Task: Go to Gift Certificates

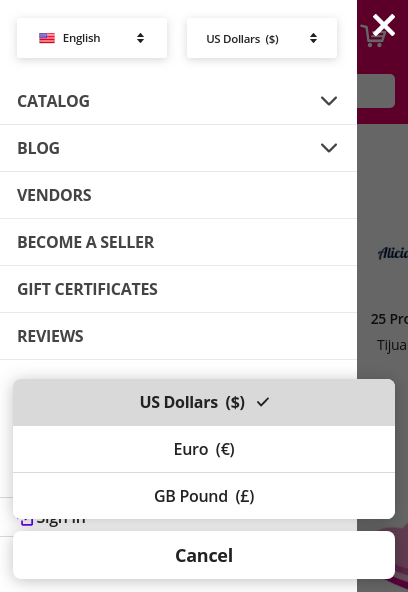Action: [x=178, y=289]
